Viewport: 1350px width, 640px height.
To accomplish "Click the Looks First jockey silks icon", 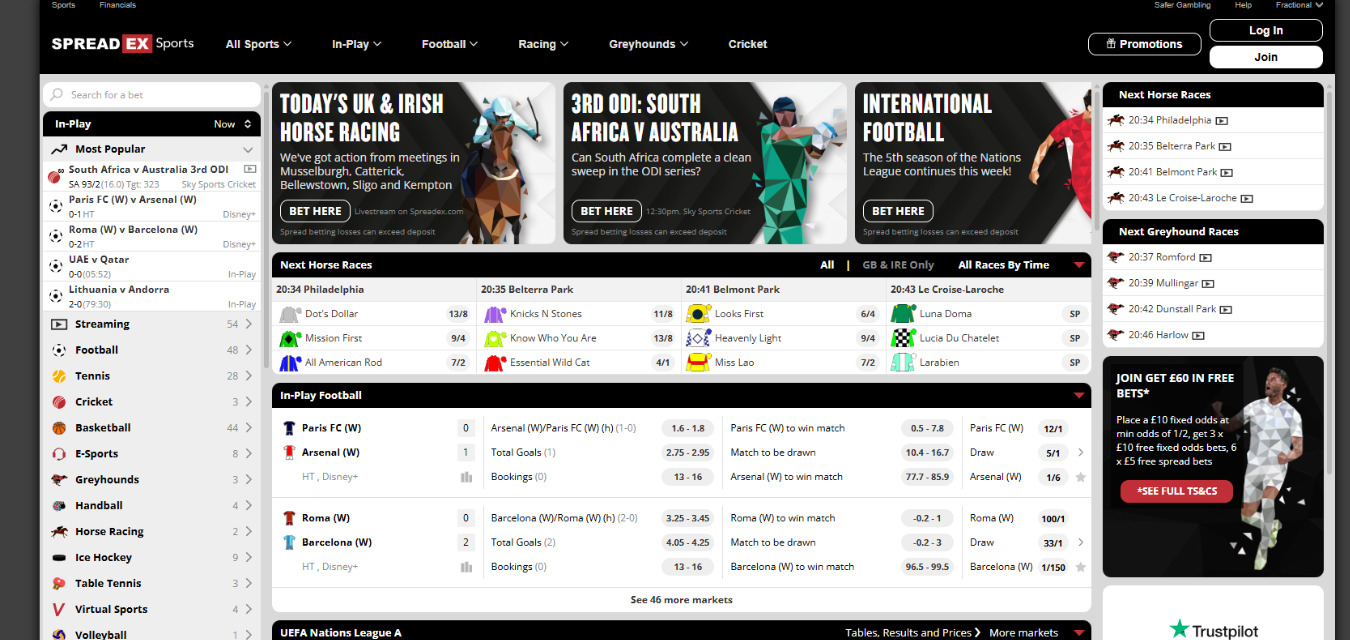I will 699,314.
